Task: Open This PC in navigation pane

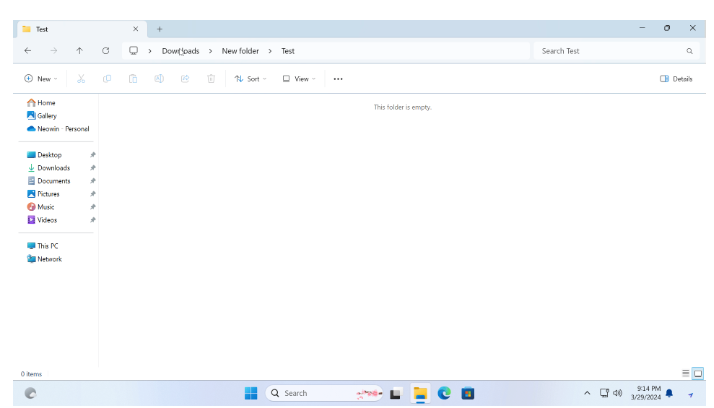Action: coord(42,246)
